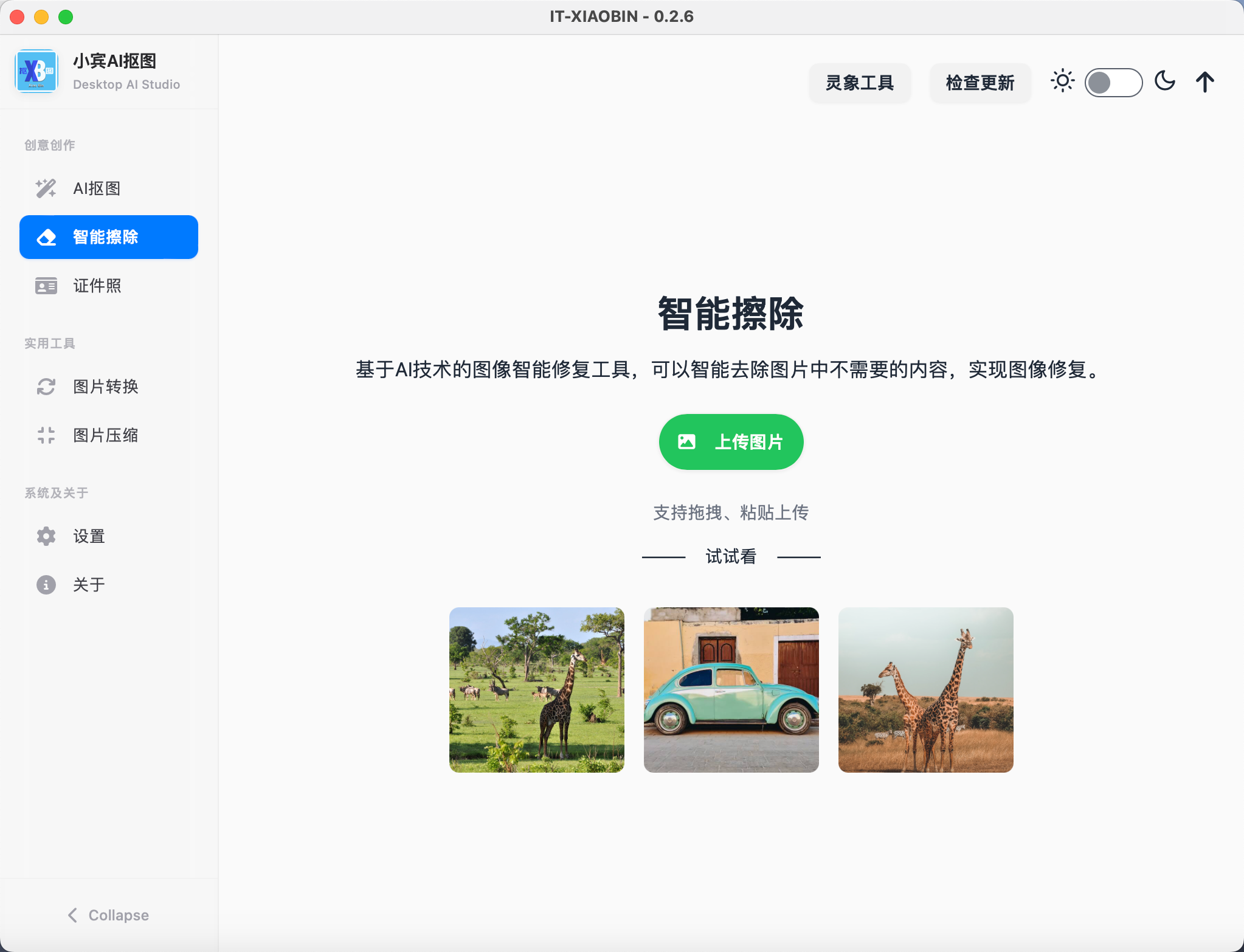Click the image icon inside the 上传图片 button

tap(686, 441)
